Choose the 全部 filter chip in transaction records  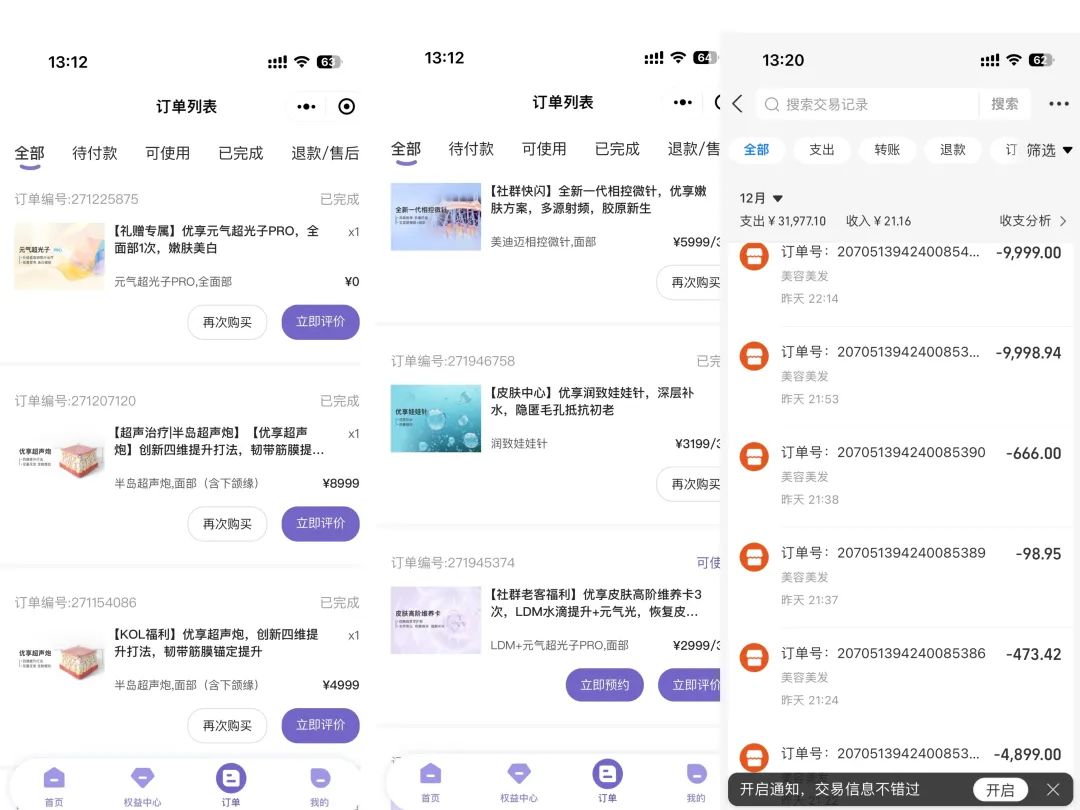[756, 149]
